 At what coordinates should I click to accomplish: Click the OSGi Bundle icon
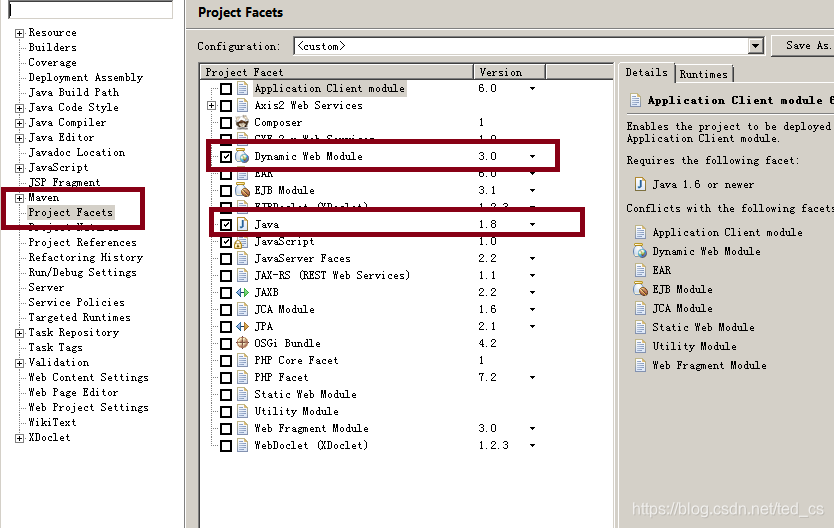[243, 343]
